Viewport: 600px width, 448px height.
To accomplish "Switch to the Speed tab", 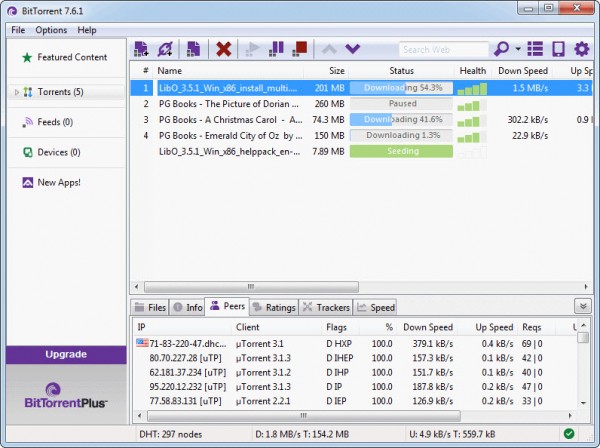I will tap(375, 307).
